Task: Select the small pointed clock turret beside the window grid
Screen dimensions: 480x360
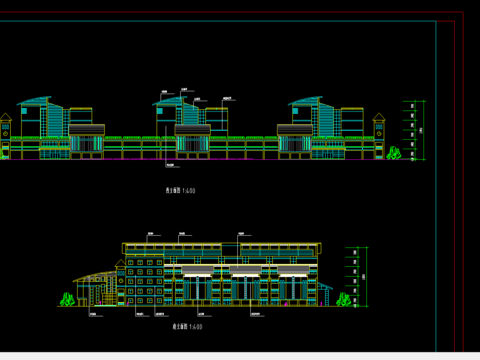Action: click(120, 283)
